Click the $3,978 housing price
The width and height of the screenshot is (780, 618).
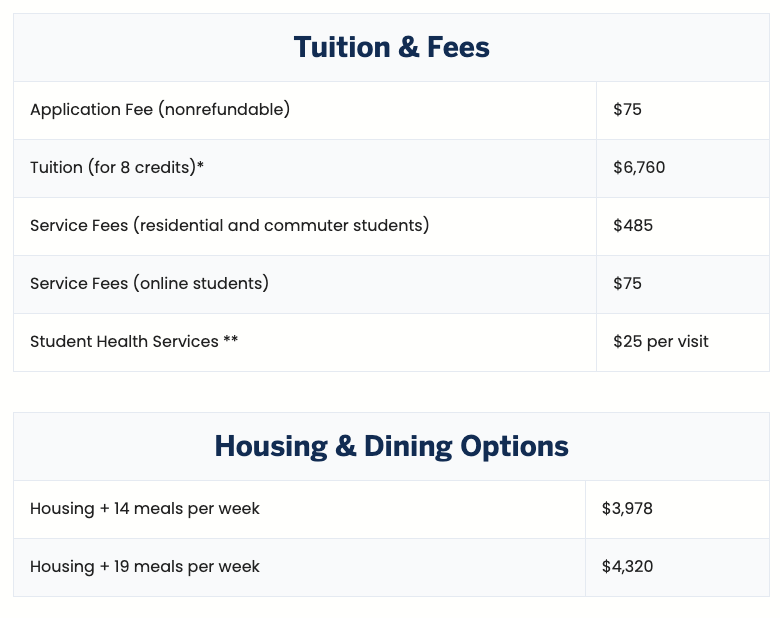tap(627, 509)
